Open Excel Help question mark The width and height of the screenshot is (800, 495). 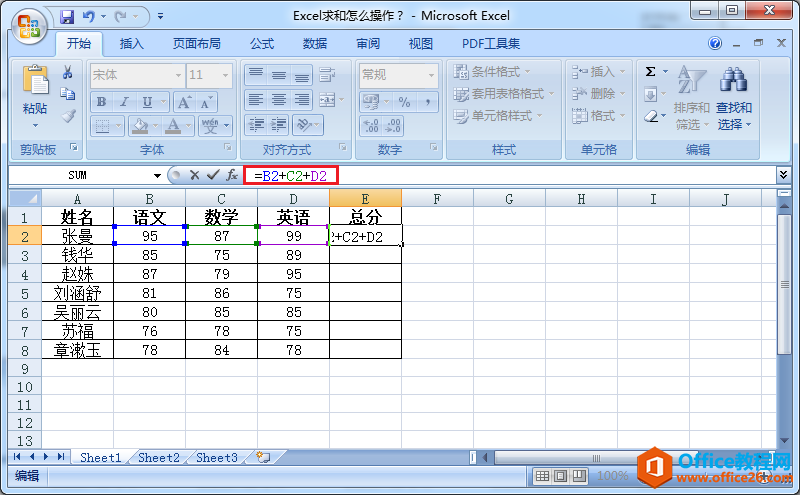(715, 43)
